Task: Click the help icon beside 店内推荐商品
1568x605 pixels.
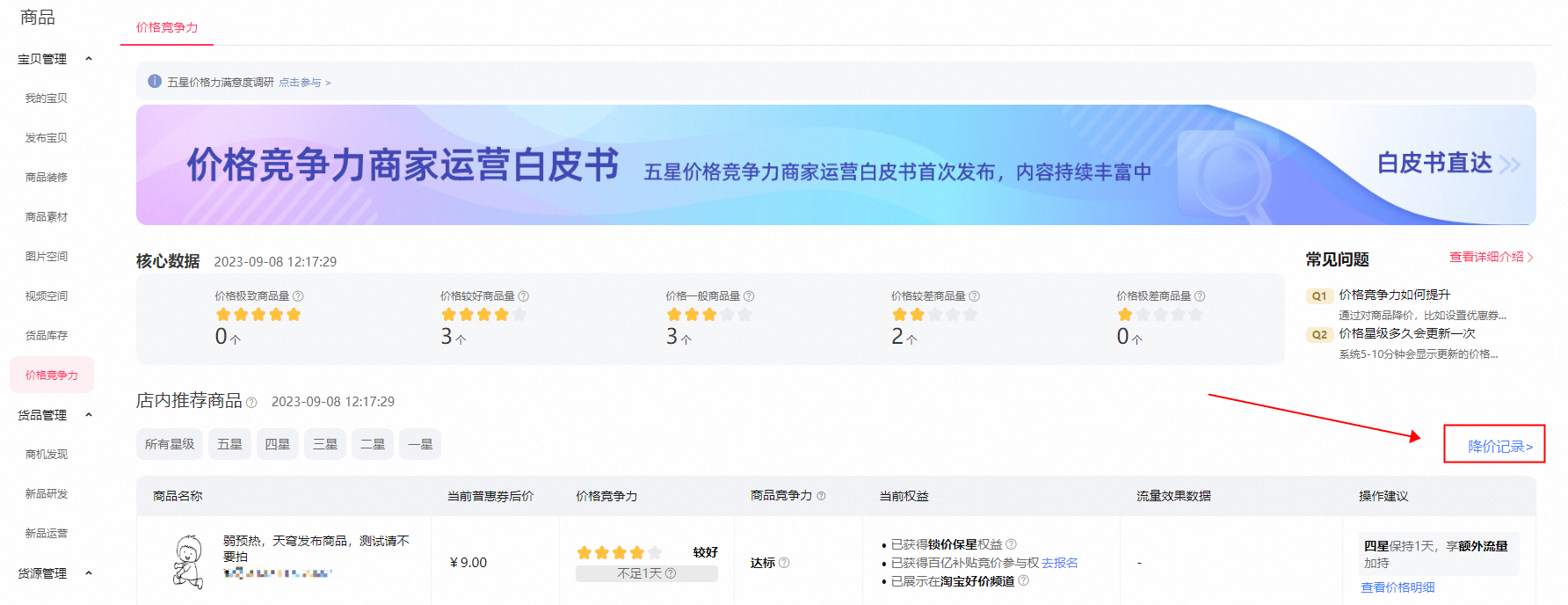Action: point(251,403)
